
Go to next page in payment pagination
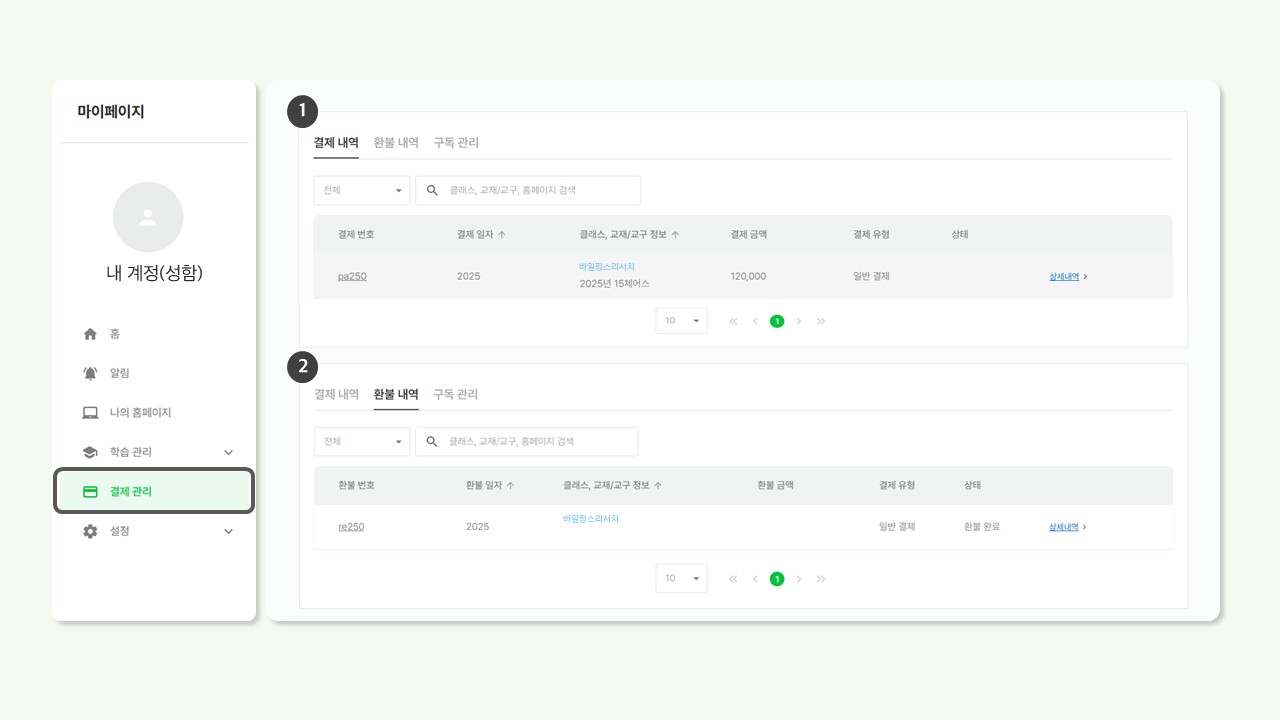799,321
